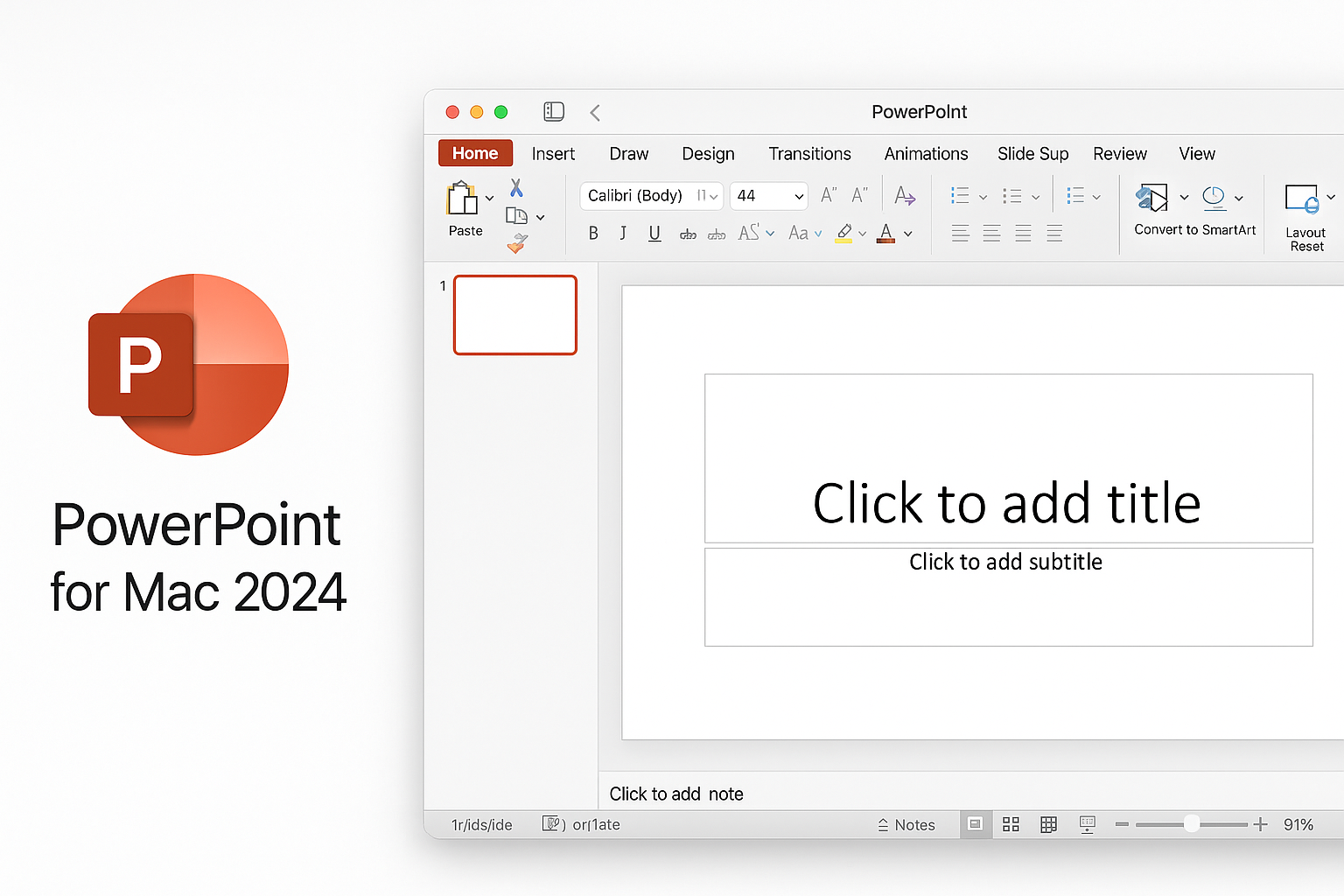This screenshot has height=896, width=1344.
Task: Switch to the Transitions tab
Action: tap(809, 153)
